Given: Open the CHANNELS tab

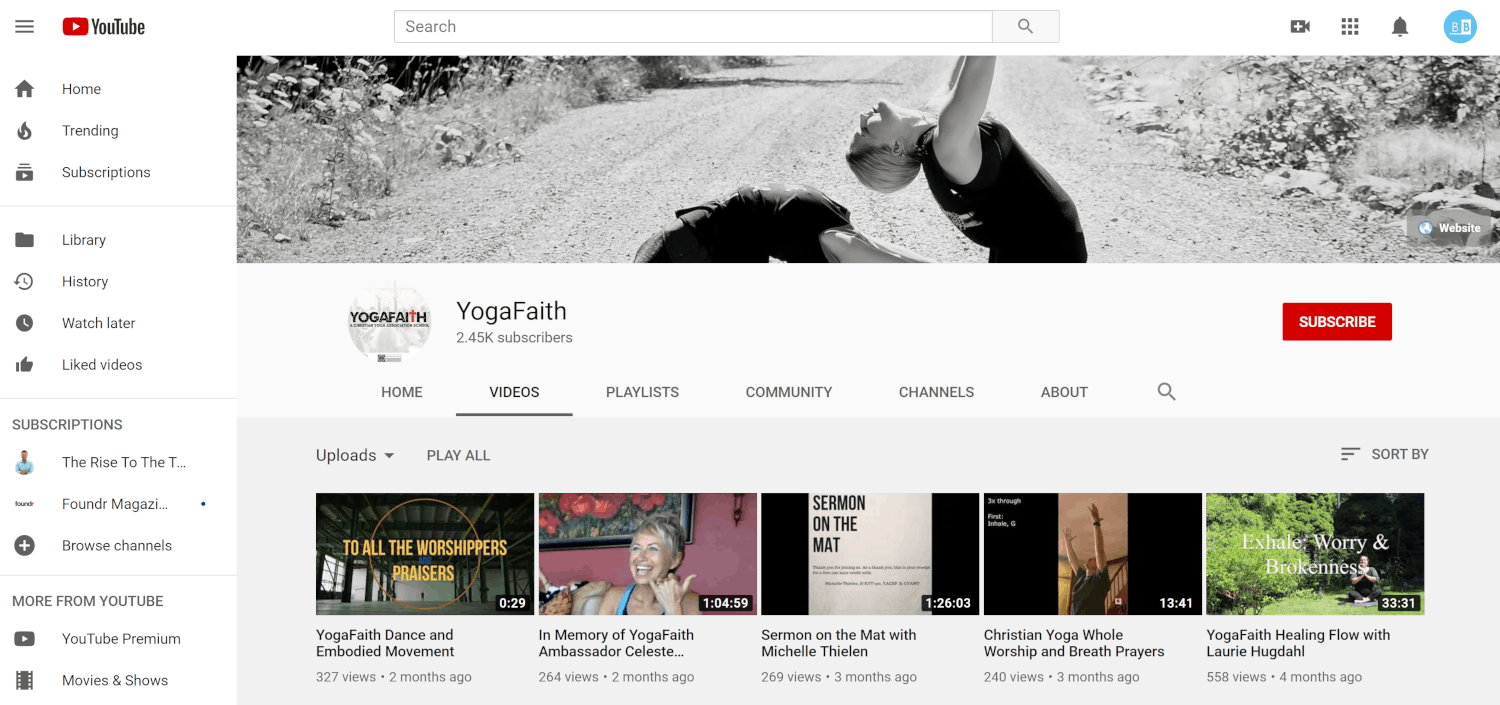Looking at the screenshot, I should pos(936,392).
